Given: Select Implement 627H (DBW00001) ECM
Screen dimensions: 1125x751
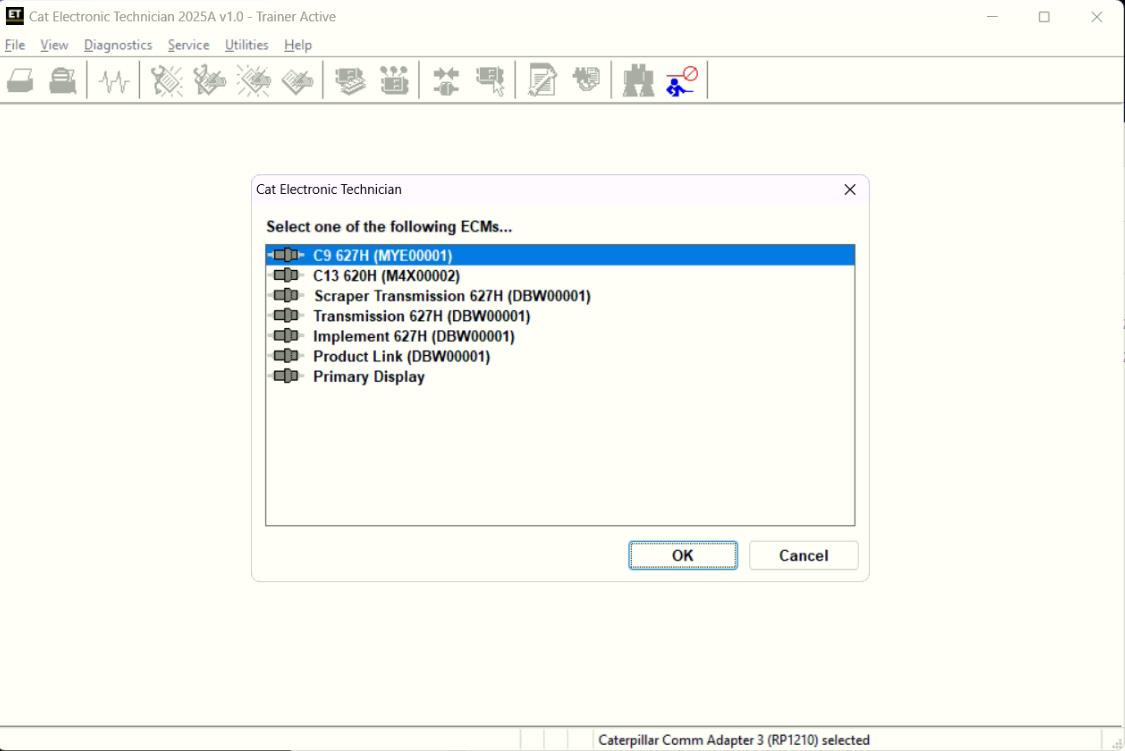Looking at the screenshot, I should pyautogui.click(x=560, y=336).
